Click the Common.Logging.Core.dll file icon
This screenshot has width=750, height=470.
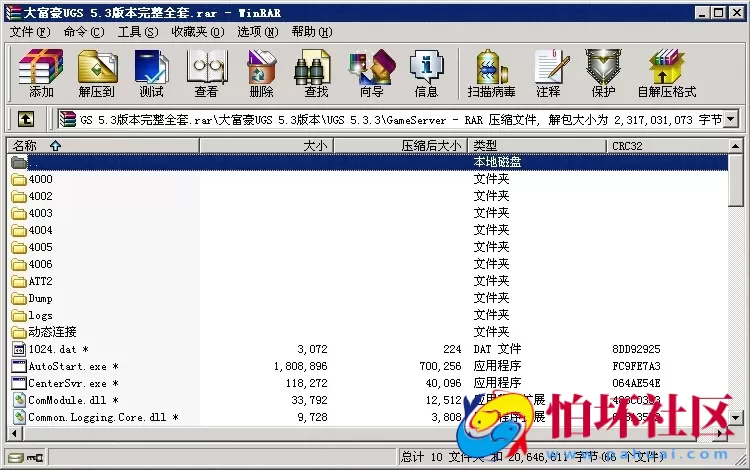click(19, 417)
